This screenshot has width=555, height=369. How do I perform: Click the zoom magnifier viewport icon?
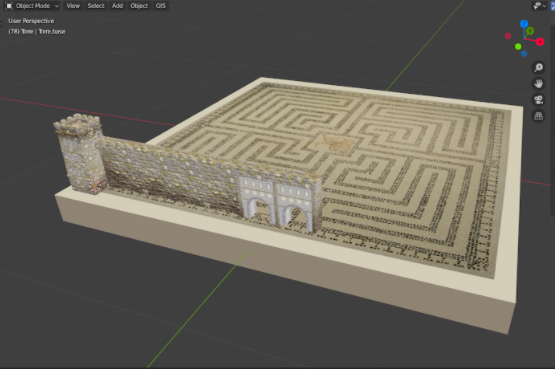538,67
